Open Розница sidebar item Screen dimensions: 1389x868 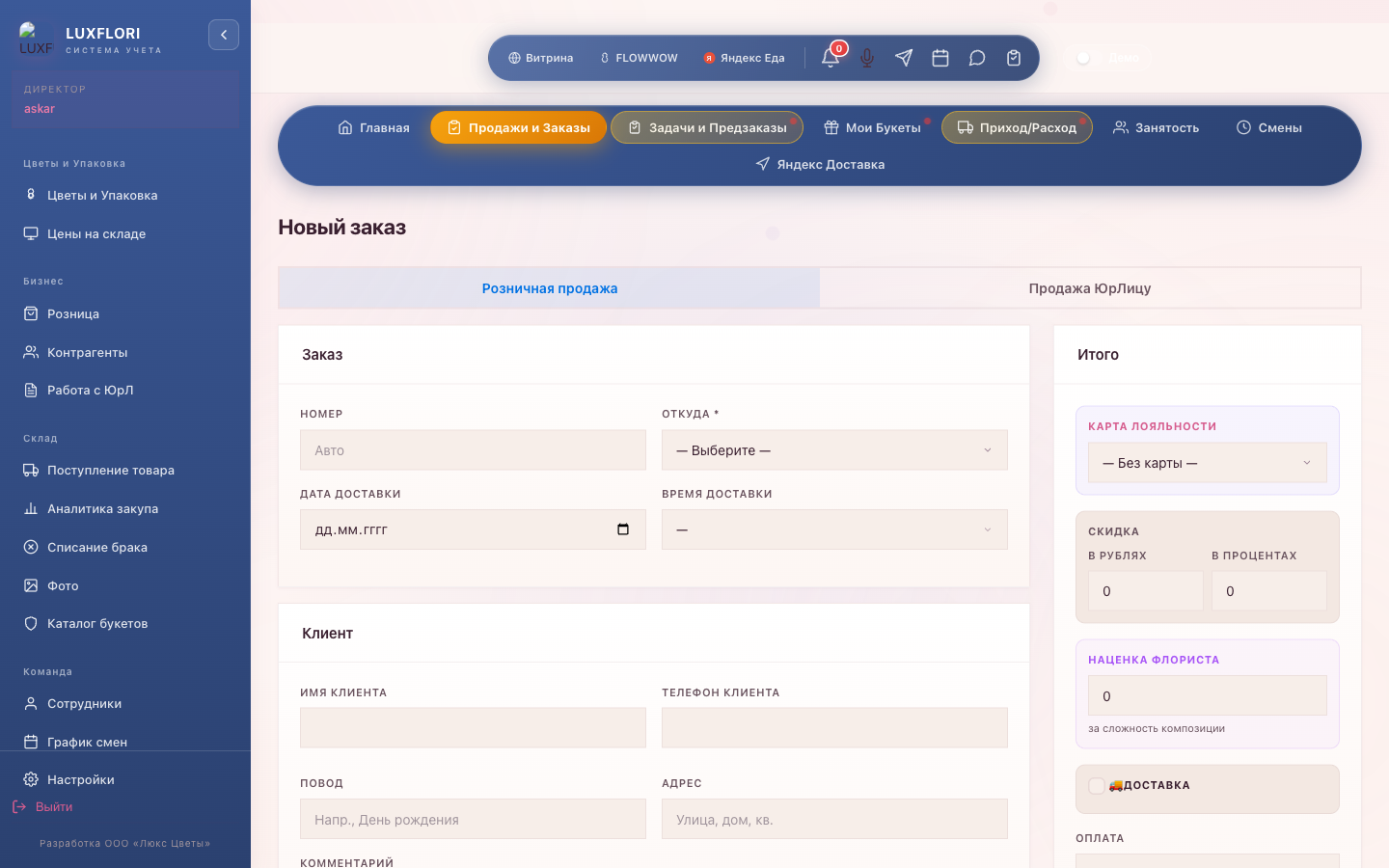125,313
